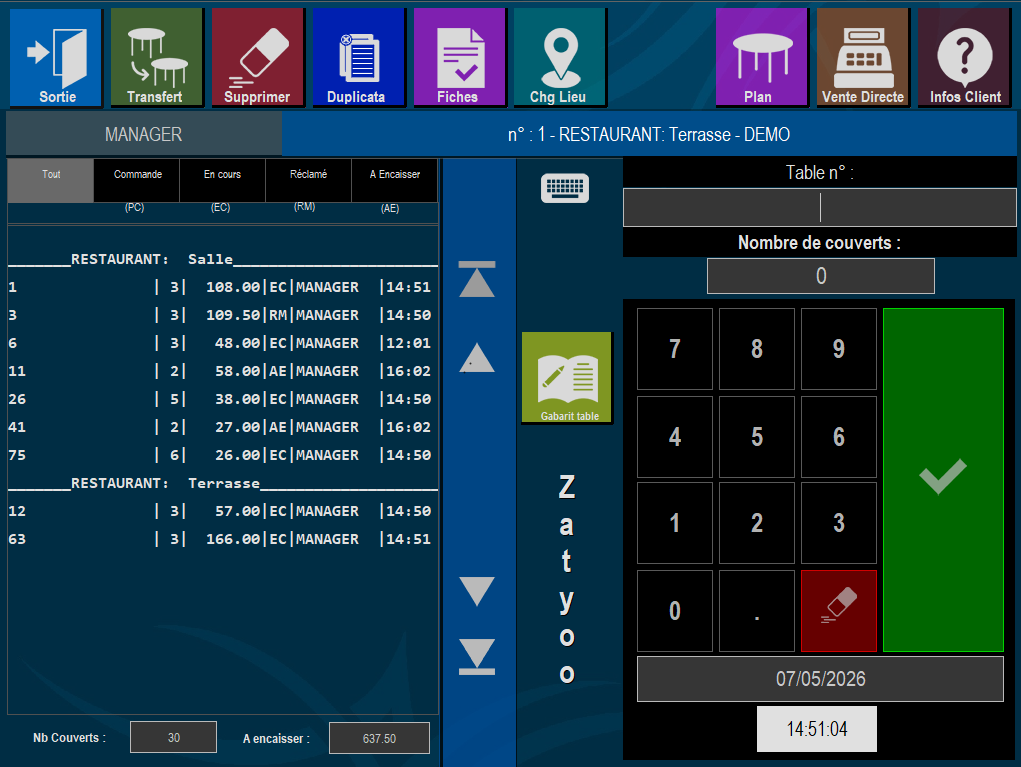The image size is (1021, 767).
Task: Click the Table n° input field
Action: pos(820,208)
